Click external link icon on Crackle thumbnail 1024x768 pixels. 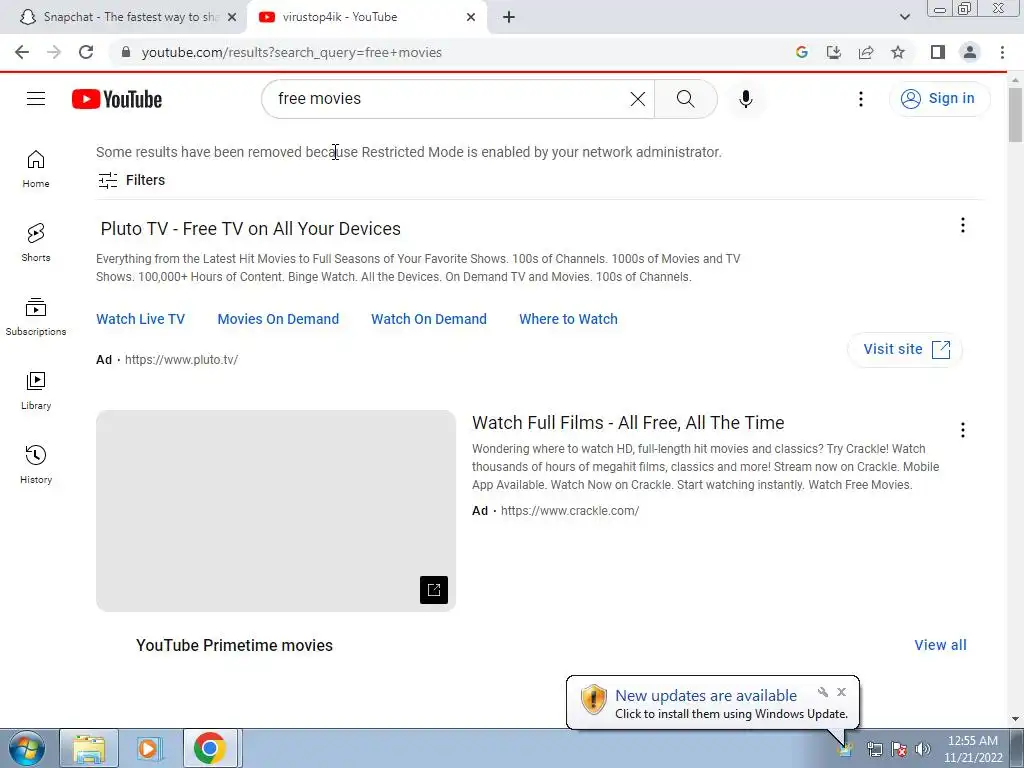pos(434,590)
